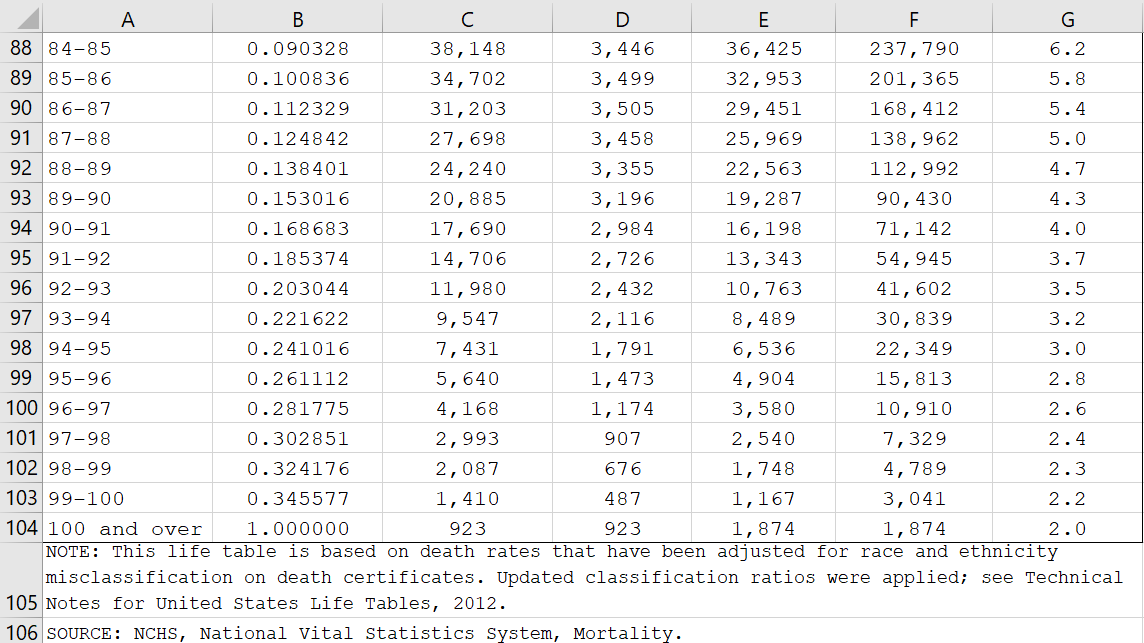Screen dimensions: 1144x643
Task: Select column G header
Action: point(1067,19)
